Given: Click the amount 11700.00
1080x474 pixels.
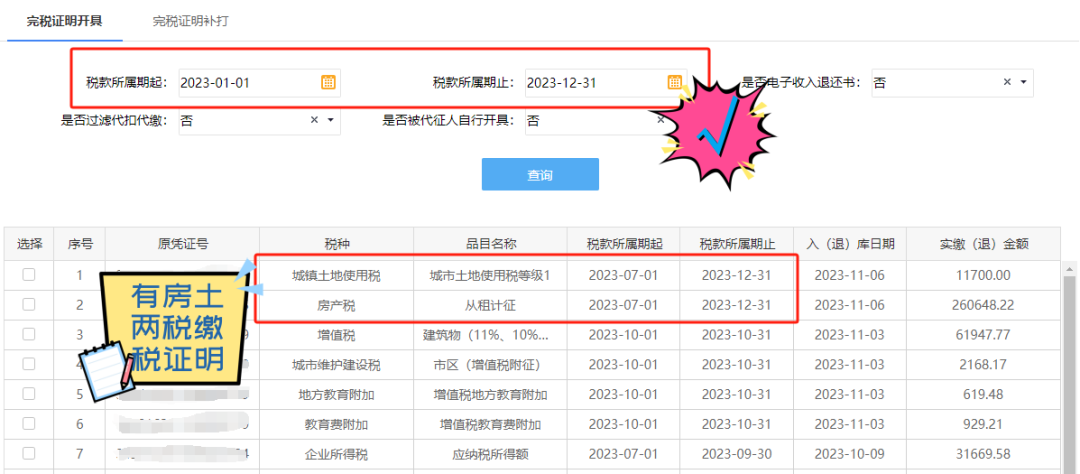Looking at the screenshot, I should (x=984, y=276).
